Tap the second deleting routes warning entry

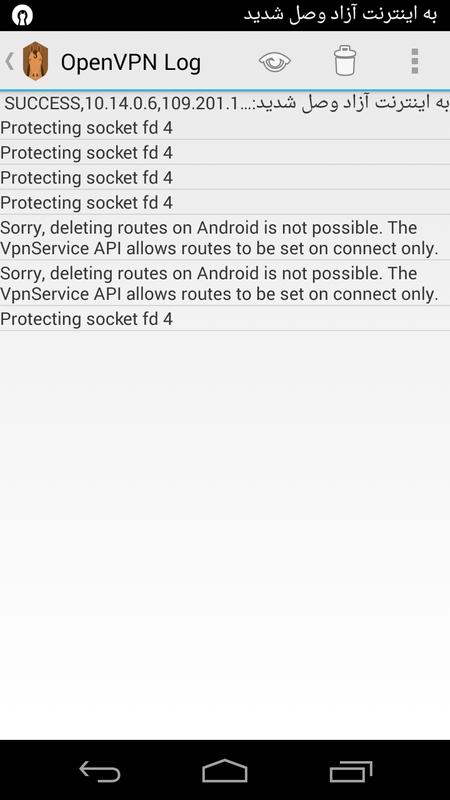click(x=225, y=283)
